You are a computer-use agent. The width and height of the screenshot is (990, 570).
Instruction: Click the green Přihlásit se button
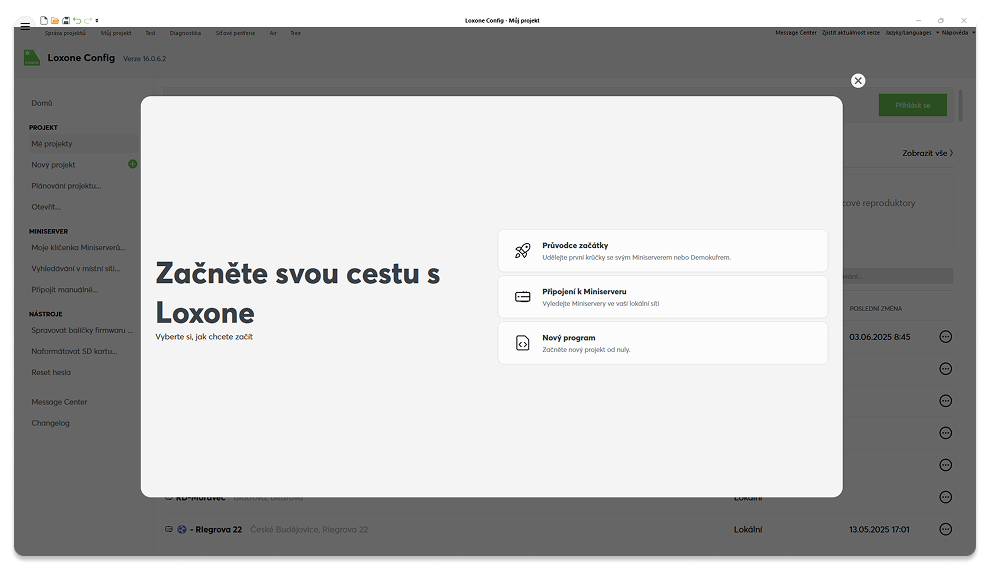click(x=912, y=105)
